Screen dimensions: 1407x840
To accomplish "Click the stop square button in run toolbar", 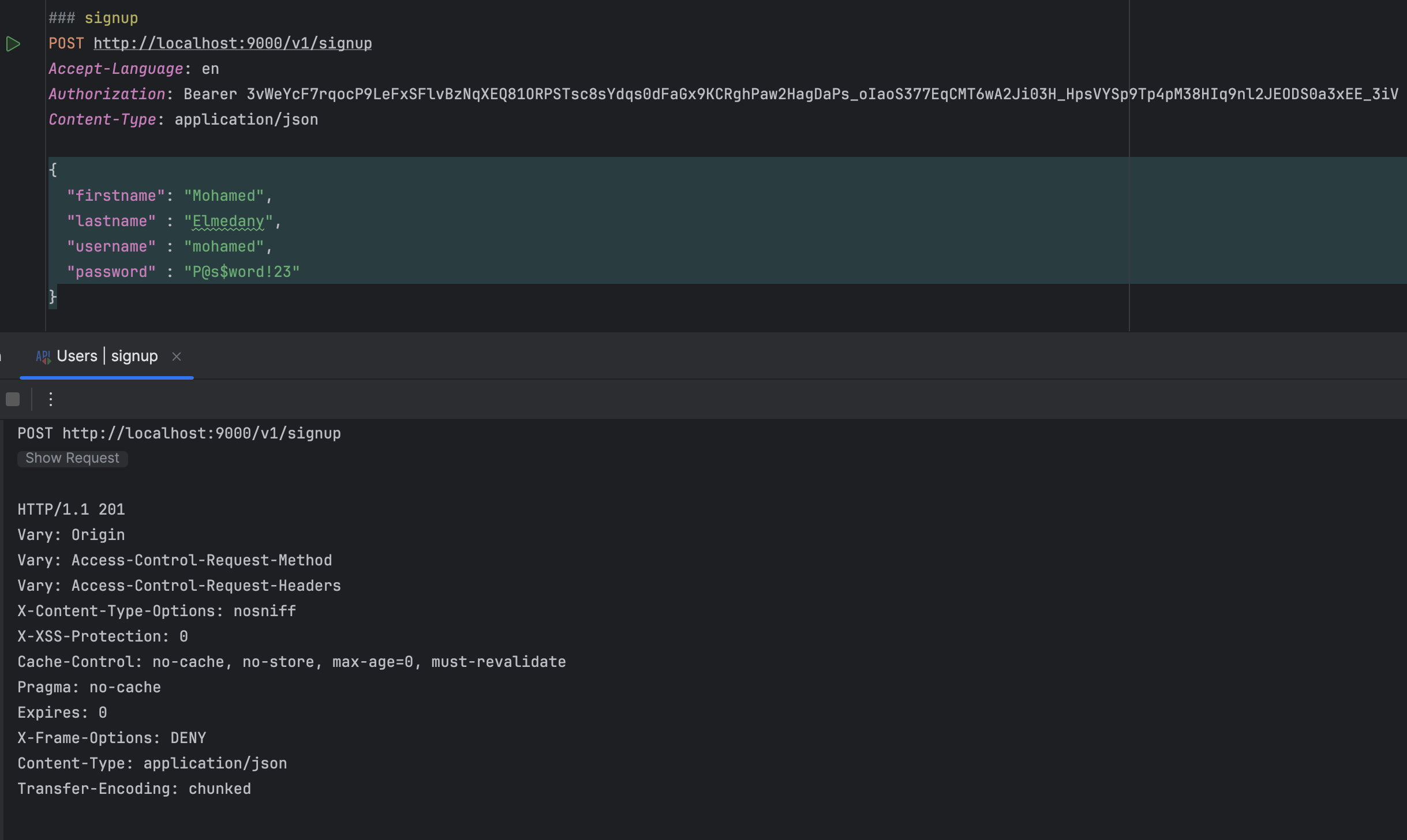I will 13,399.
